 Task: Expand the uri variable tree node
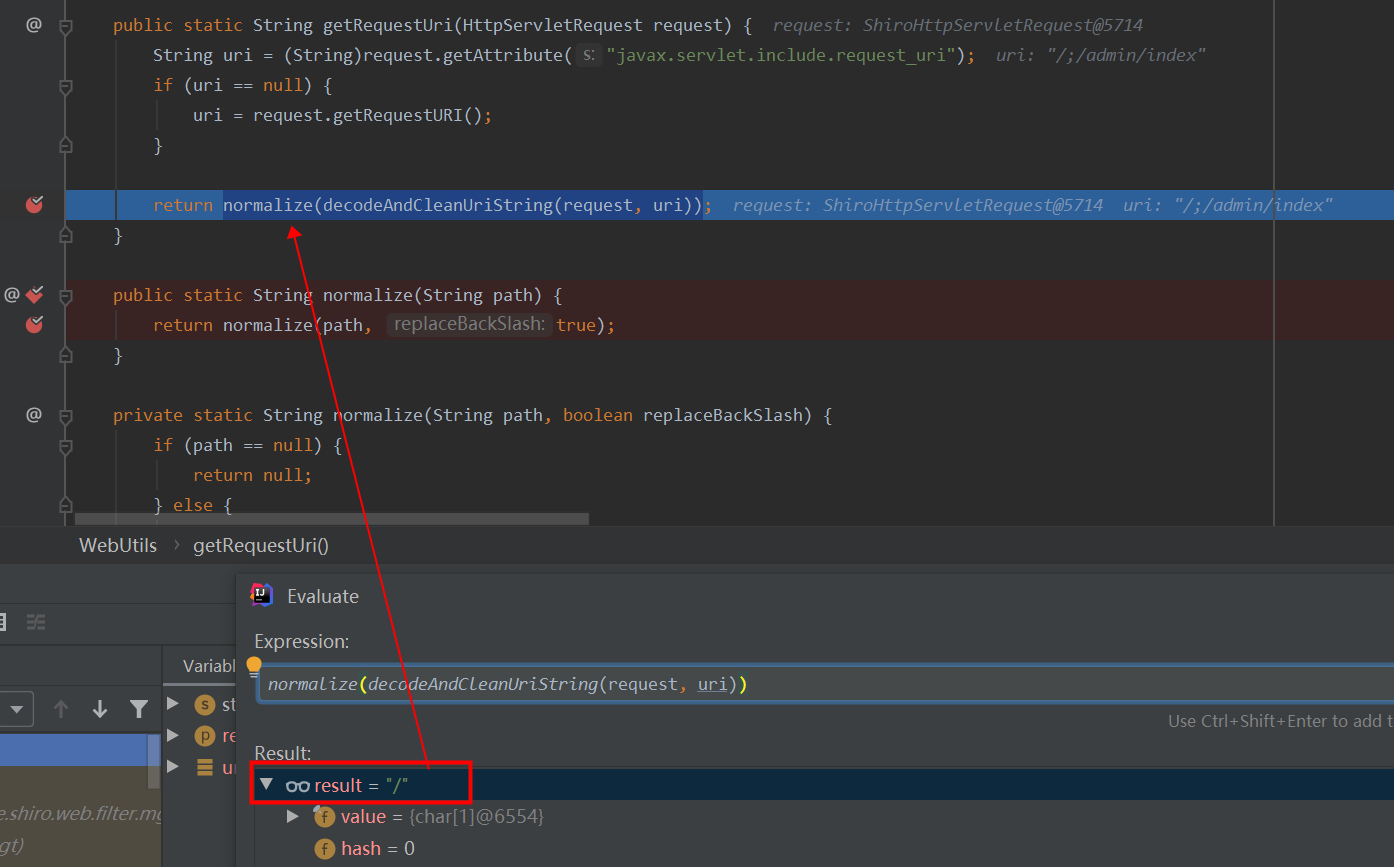tap(174, 766)
